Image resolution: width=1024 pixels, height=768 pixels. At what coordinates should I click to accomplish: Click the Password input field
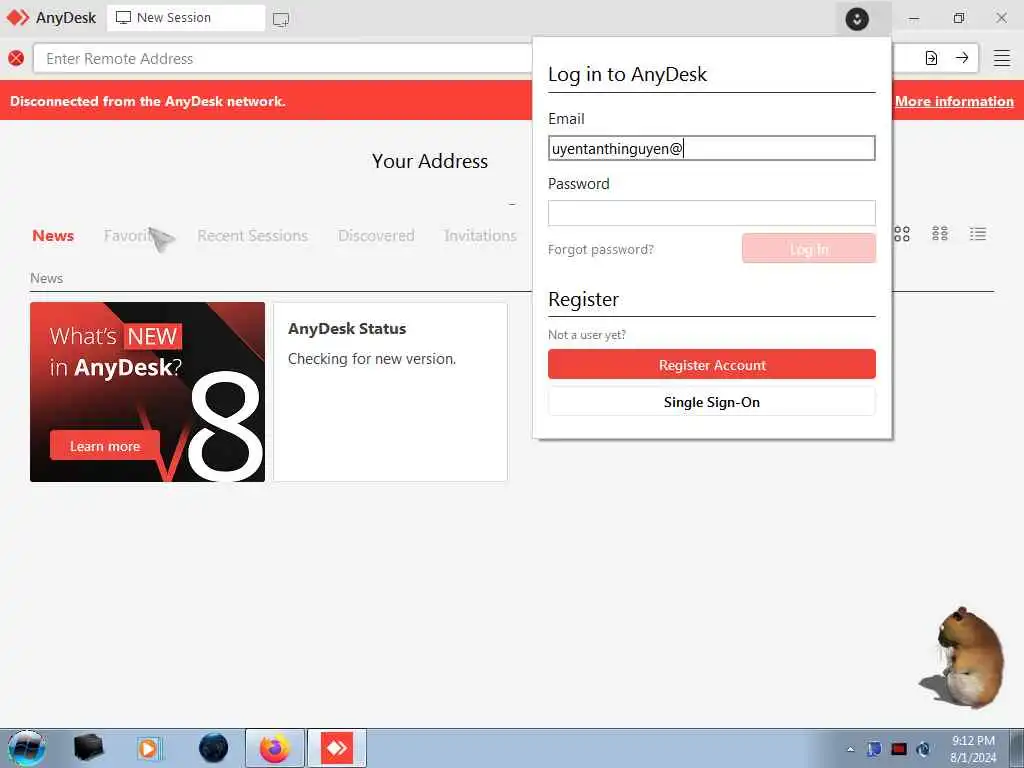click(711, 213)
